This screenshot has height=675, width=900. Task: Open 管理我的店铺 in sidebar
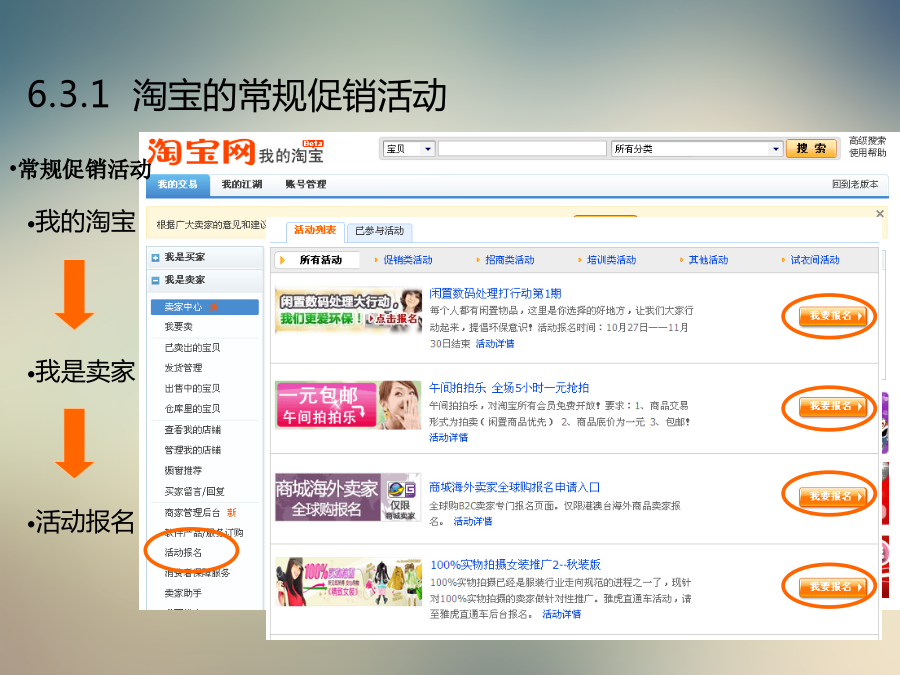(x=192, y=450)
